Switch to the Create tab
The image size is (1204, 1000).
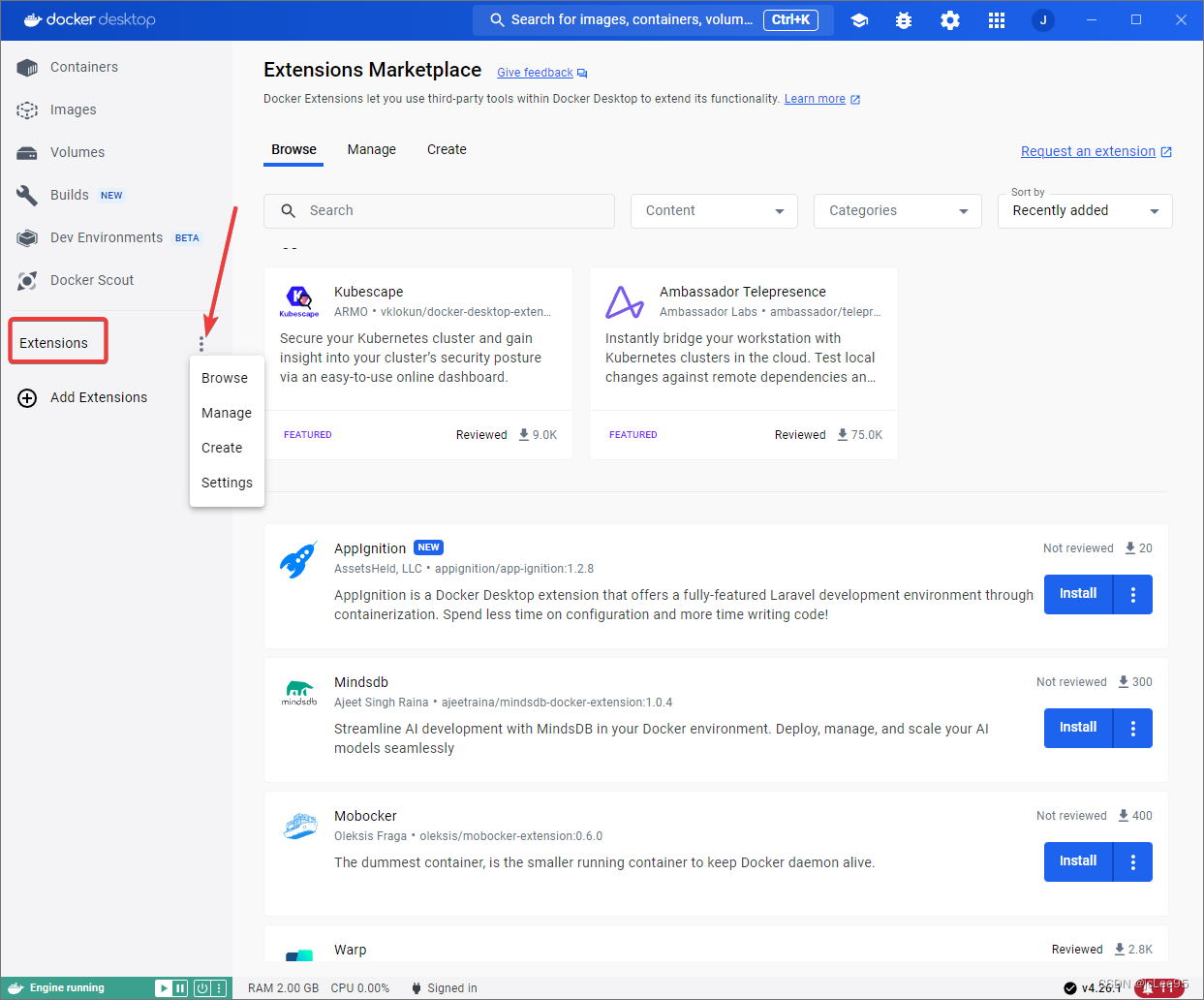(447, 149)
